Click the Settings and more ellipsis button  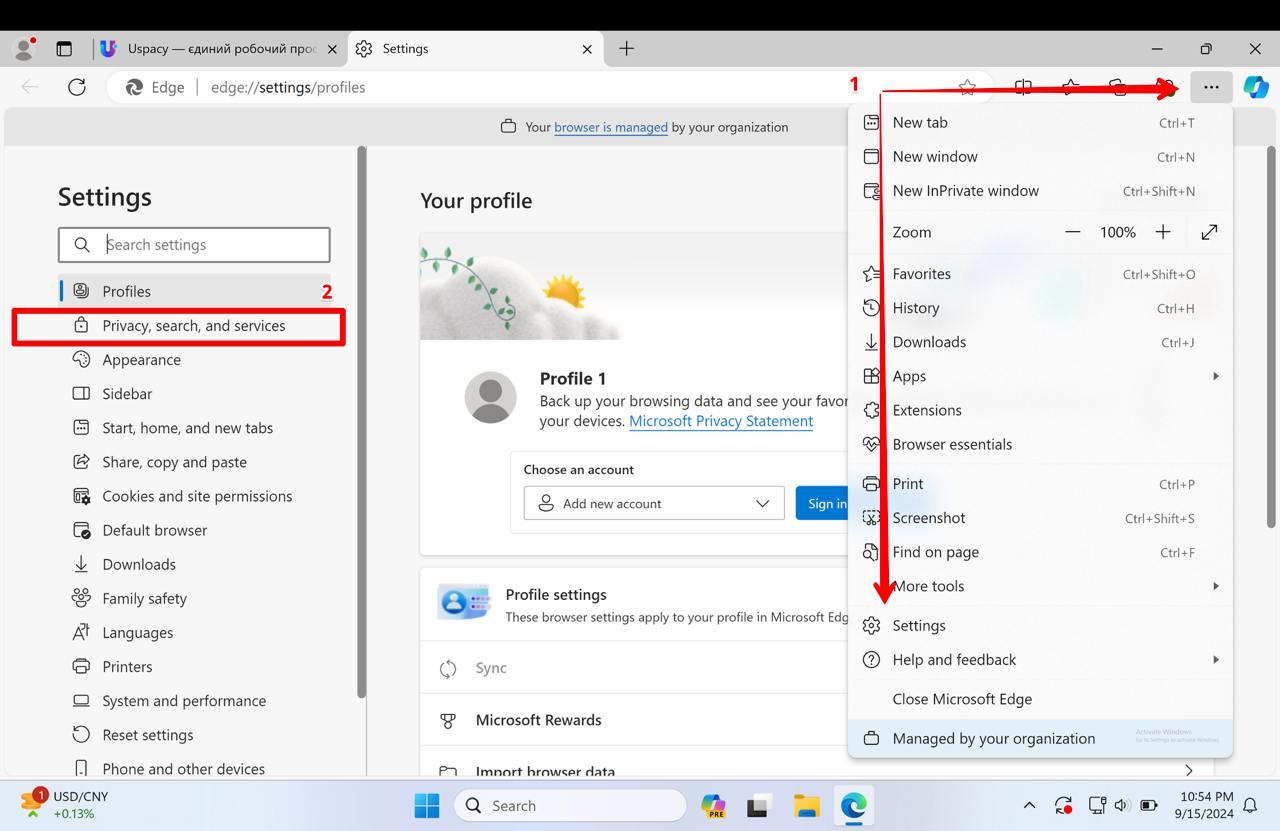click(x=1211, y=87)
